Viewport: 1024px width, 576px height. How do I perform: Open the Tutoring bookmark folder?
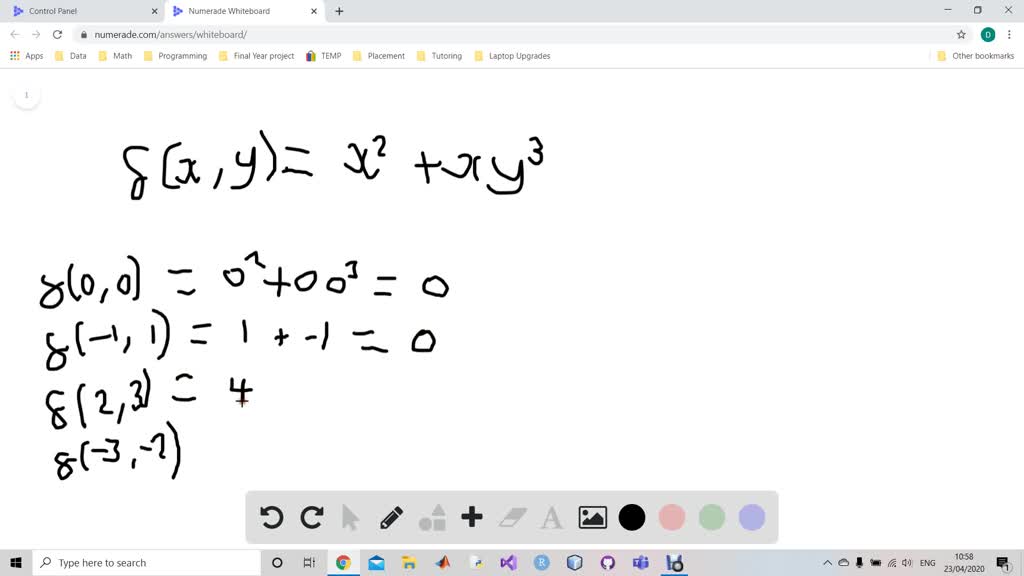coord(439,56)
